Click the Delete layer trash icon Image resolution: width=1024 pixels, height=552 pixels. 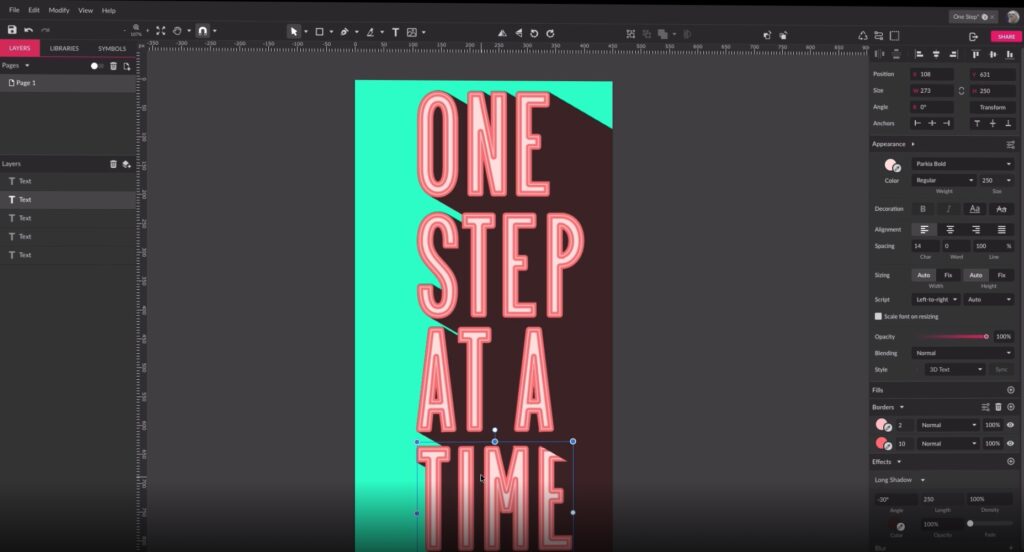click(x=113, y=164)
